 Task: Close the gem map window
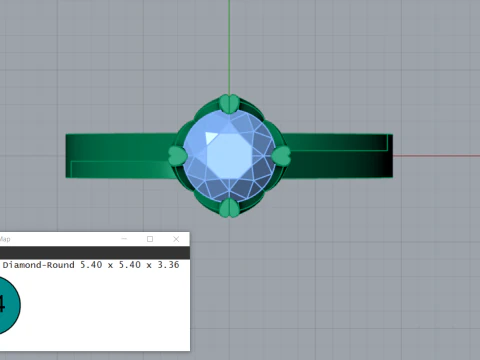[x=176, y=239]
